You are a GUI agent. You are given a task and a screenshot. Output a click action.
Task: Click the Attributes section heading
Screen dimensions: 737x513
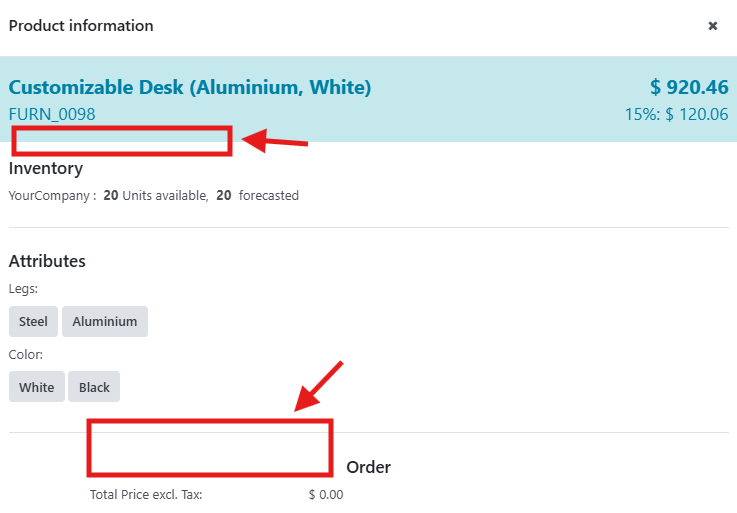coord(47,261)
